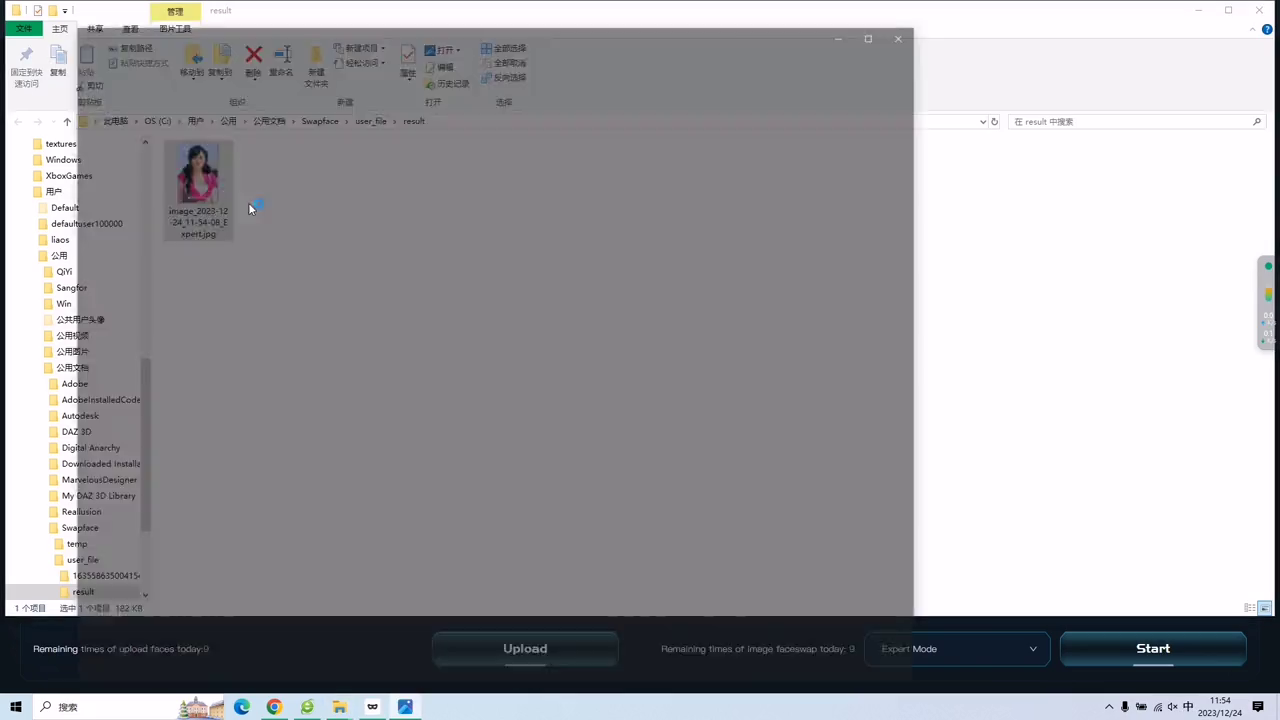Click OS (C:) in the address breadcrumb
This screenshot has width=1280, height=720.
click(157, 121)
